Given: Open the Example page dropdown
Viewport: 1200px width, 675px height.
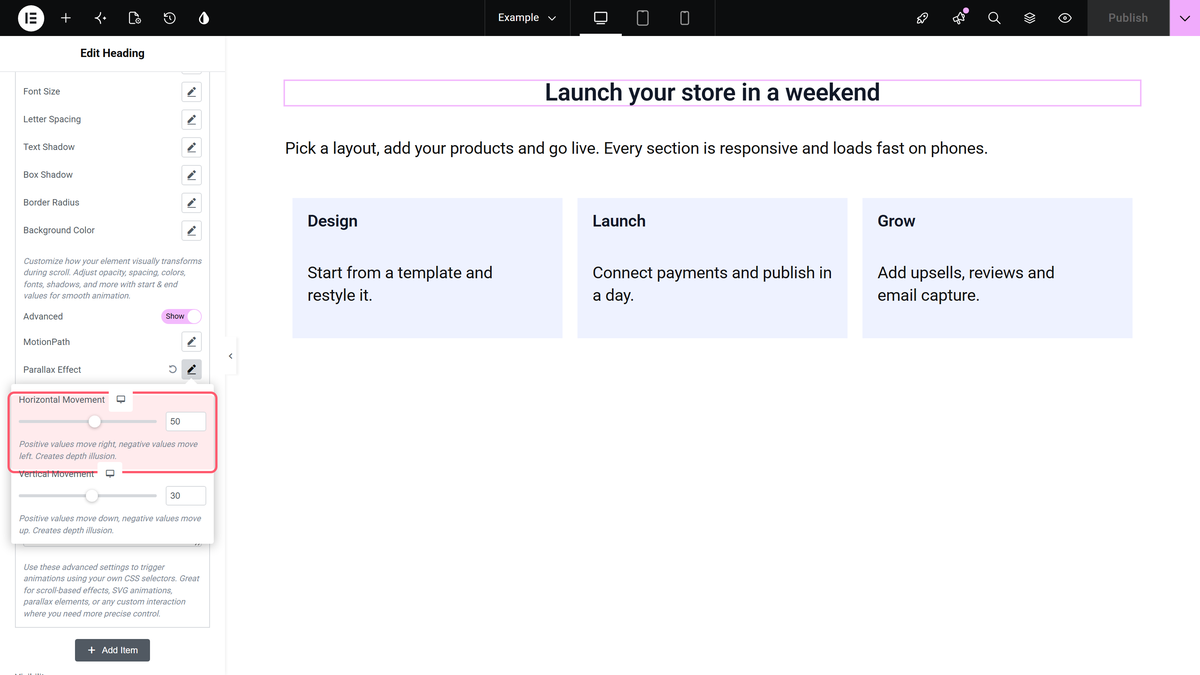Looking at the screenshot, I should (x=527, y=18).
